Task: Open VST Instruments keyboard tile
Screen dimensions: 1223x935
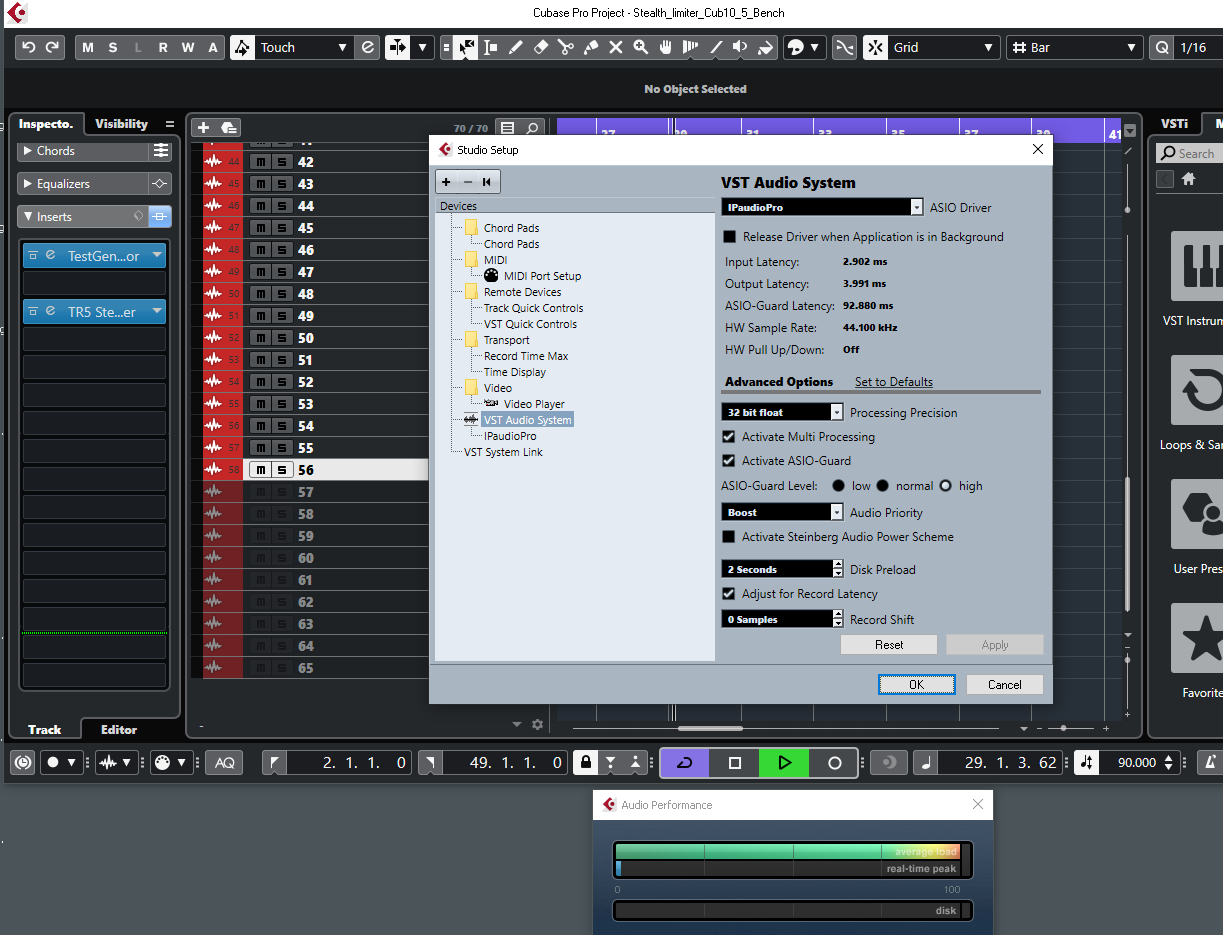Action: click(1197, 268)
